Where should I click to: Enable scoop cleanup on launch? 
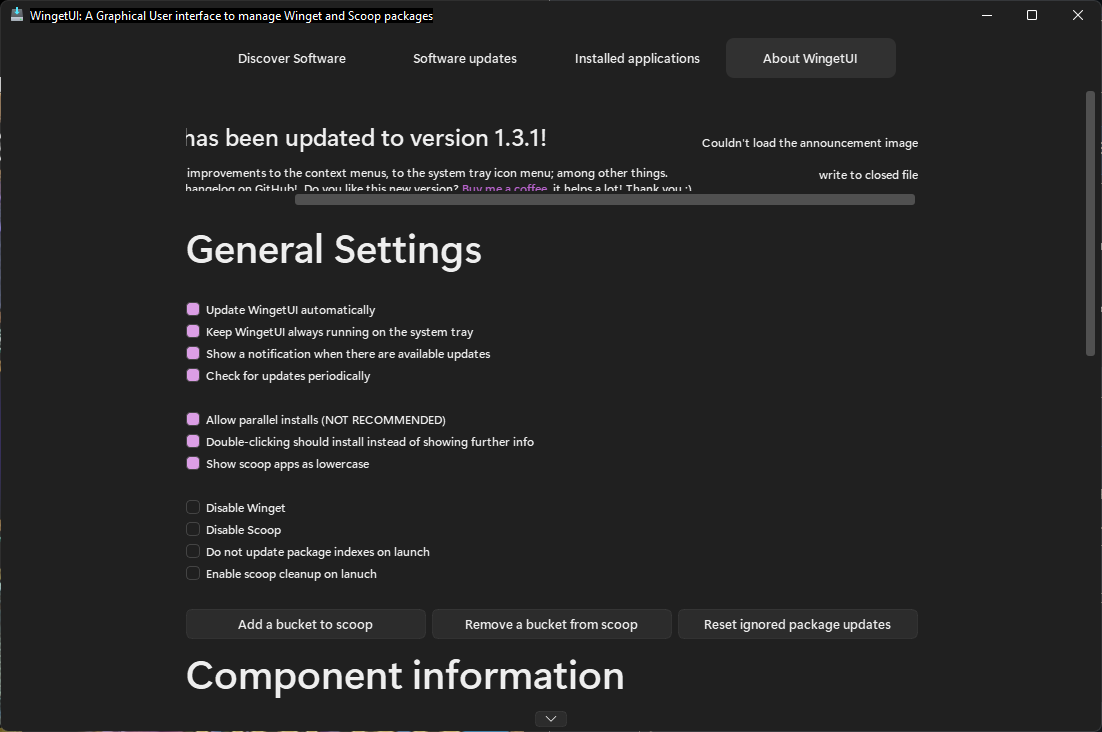[192, 573]
